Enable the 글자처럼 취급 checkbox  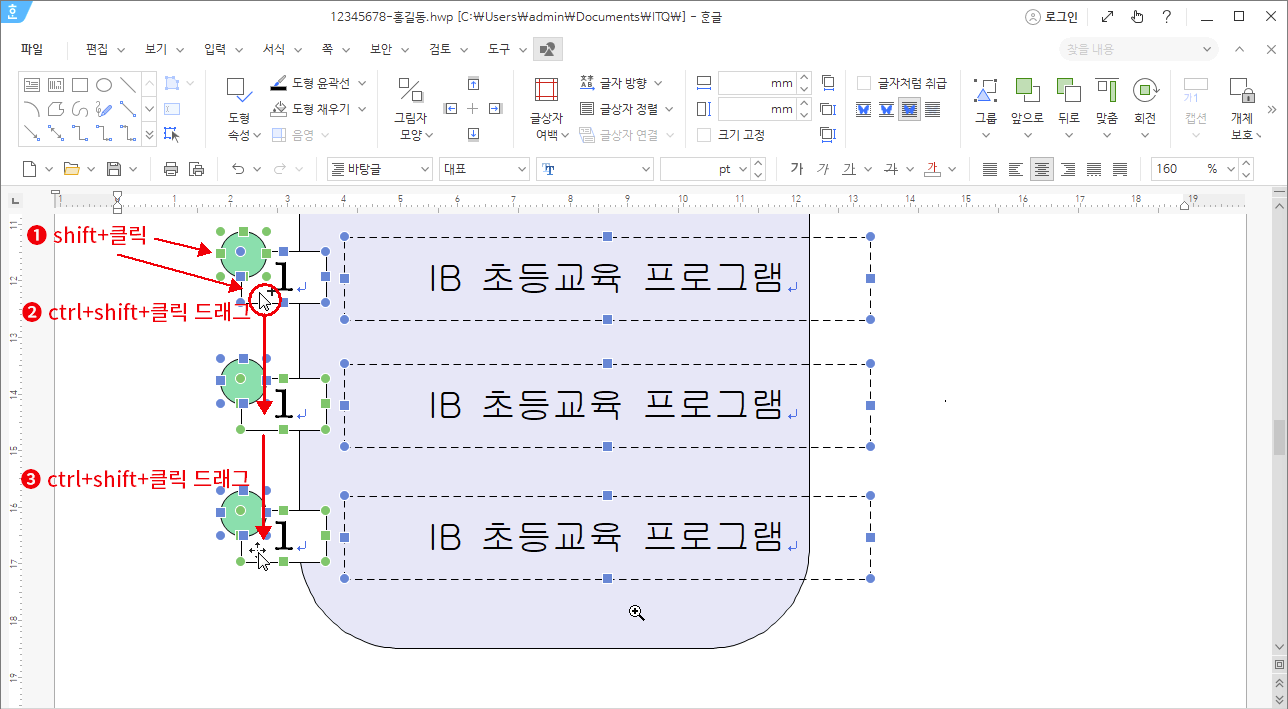(x=865, y=83)
